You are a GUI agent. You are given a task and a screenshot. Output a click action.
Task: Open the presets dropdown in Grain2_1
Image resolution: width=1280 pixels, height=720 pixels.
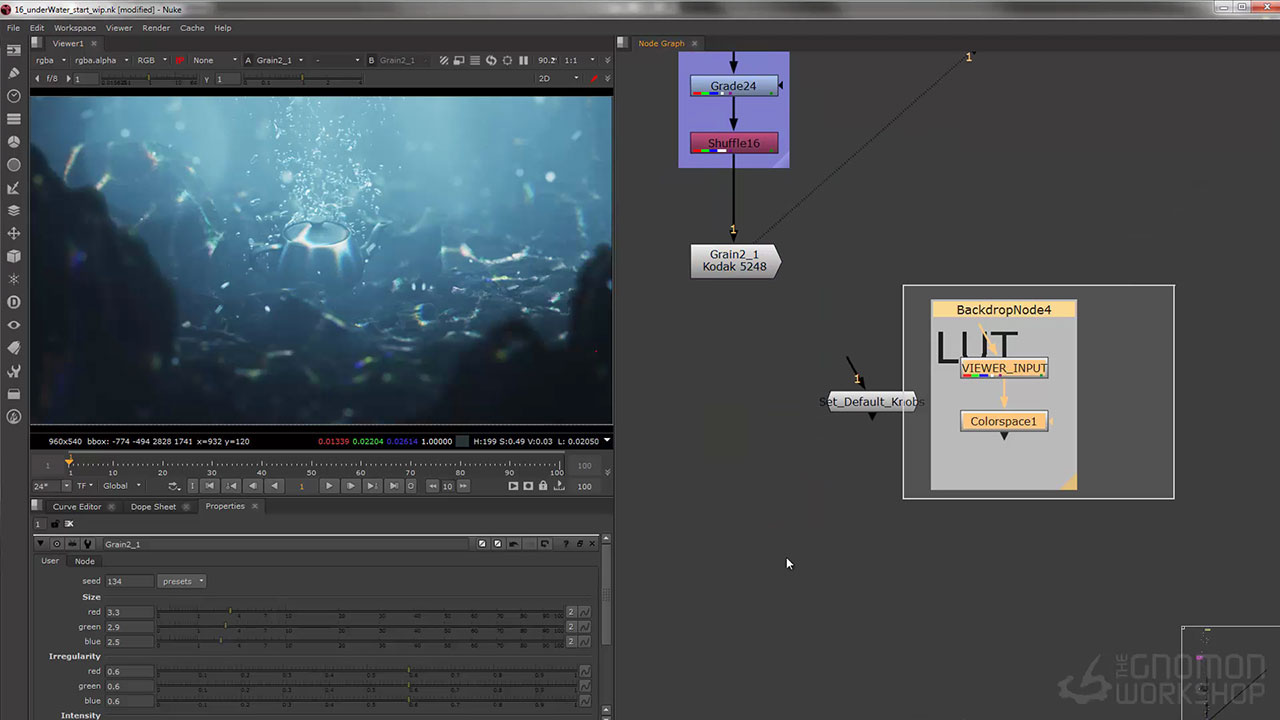181,581
